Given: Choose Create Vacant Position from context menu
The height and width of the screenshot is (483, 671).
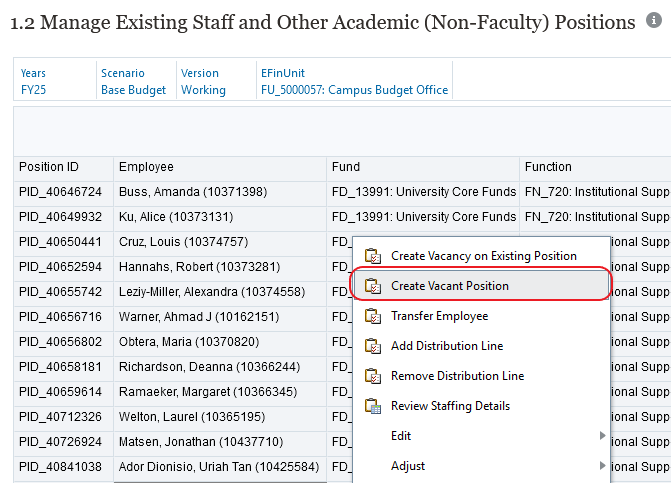Looking at the screenshot, I should [x=449, y=286].
